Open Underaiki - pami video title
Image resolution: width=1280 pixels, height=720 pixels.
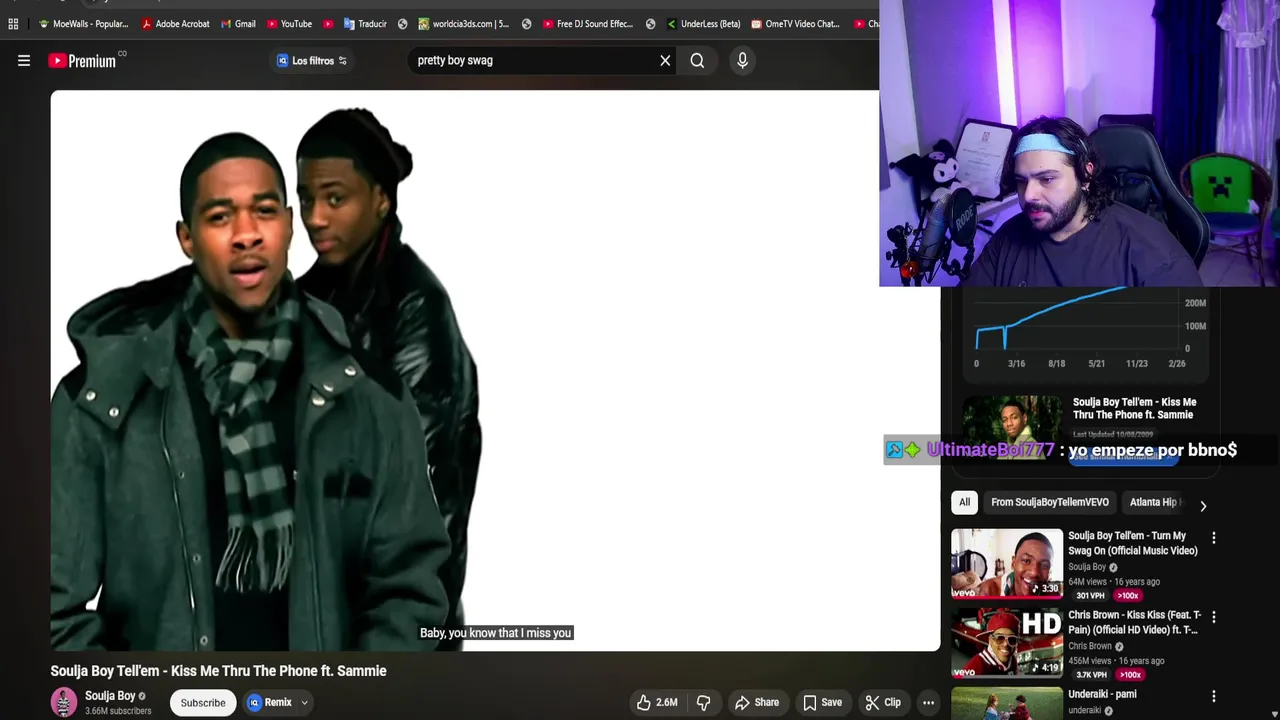pyautogui.click(x=1102, y=694)
